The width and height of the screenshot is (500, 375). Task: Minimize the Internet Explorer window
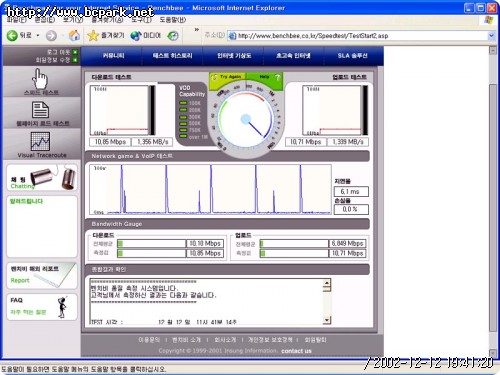tap(469, 8)
